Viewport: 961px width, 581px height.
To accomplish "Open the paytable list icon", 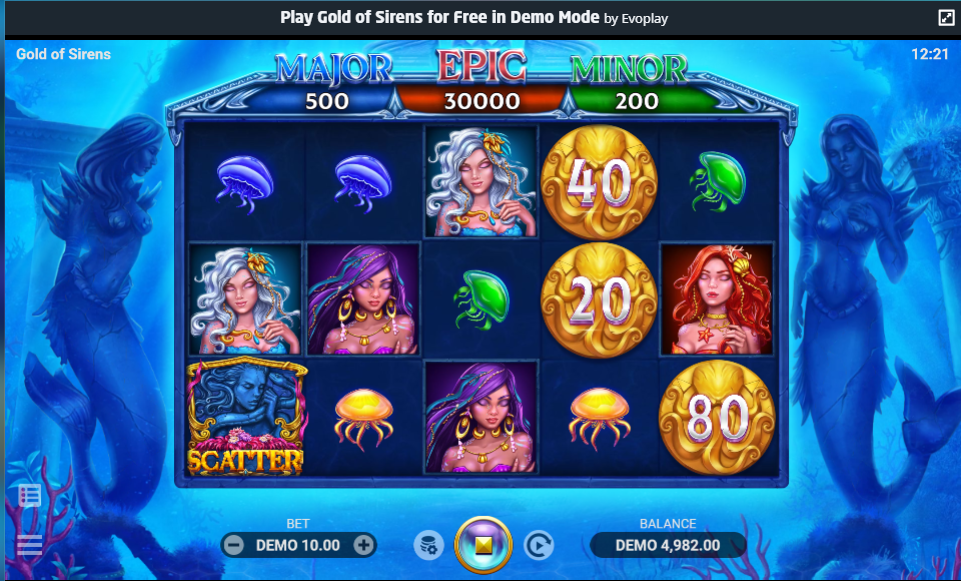I will click(x=29, y=495).
